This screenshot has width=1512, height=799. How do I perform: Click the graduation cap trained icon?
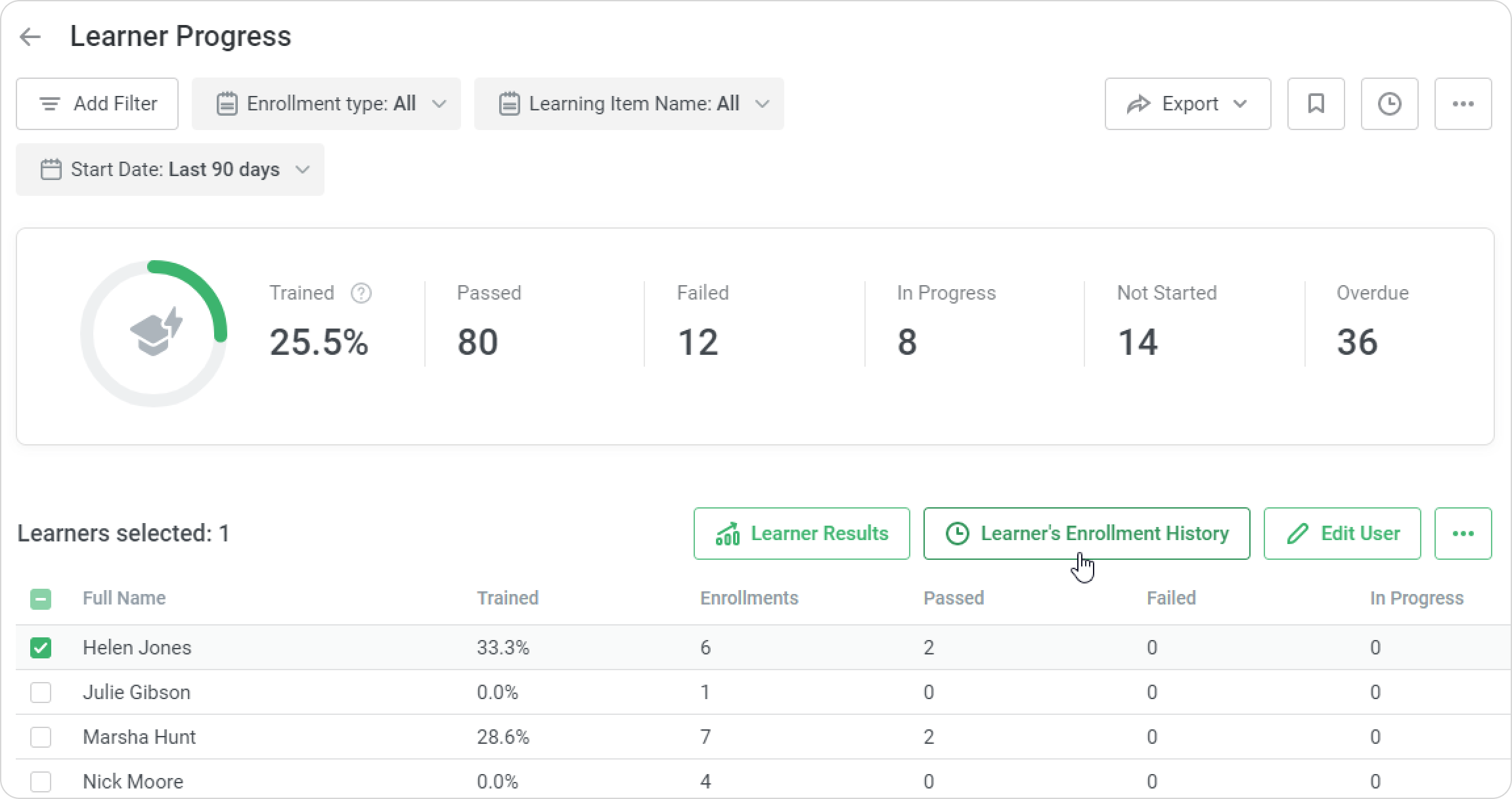tap(155, 332)
